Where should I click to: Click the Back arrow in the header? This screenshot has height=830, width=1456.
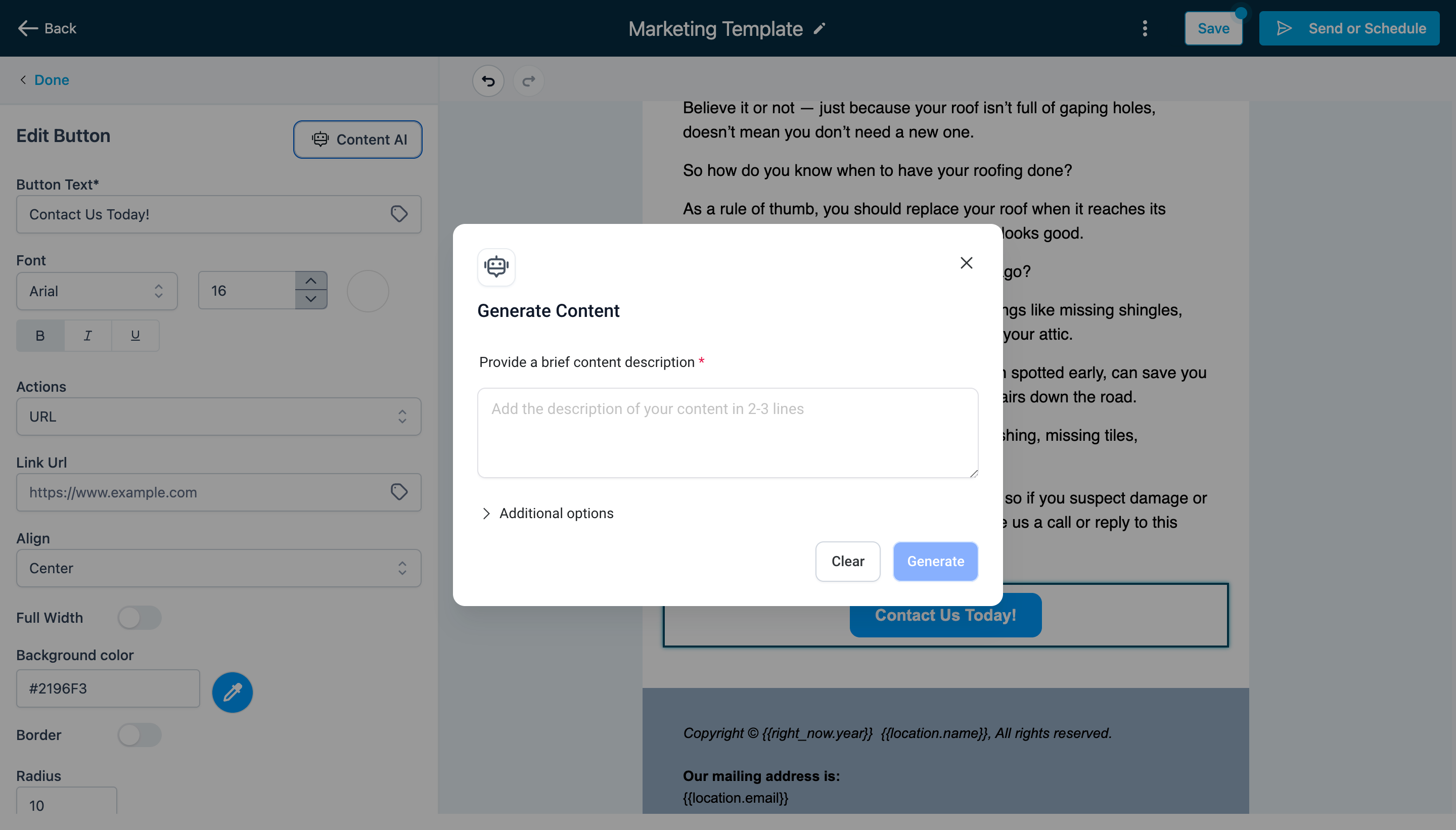coord(28,28)
